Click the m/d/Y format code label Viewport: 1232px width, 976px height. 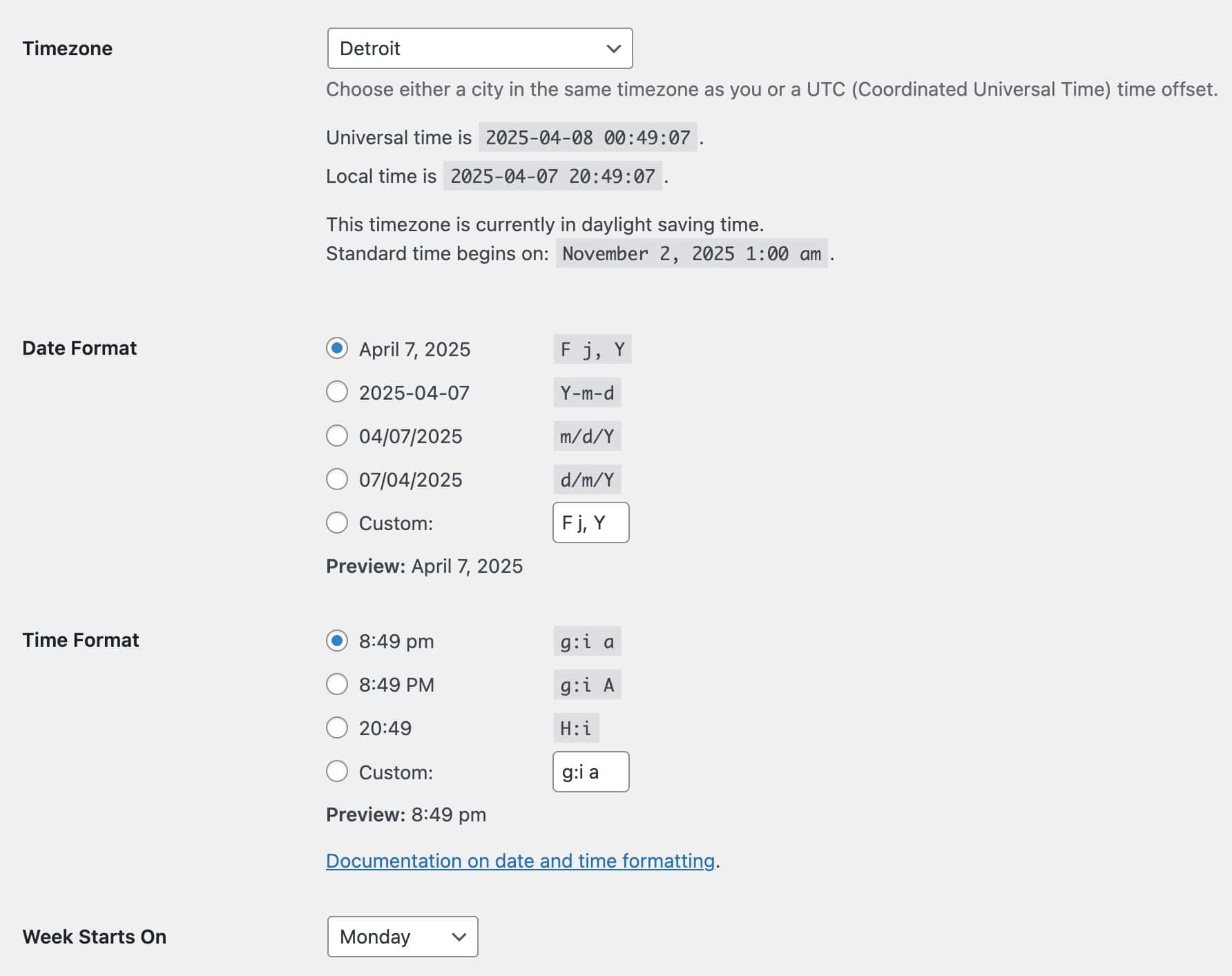[587, 436]
